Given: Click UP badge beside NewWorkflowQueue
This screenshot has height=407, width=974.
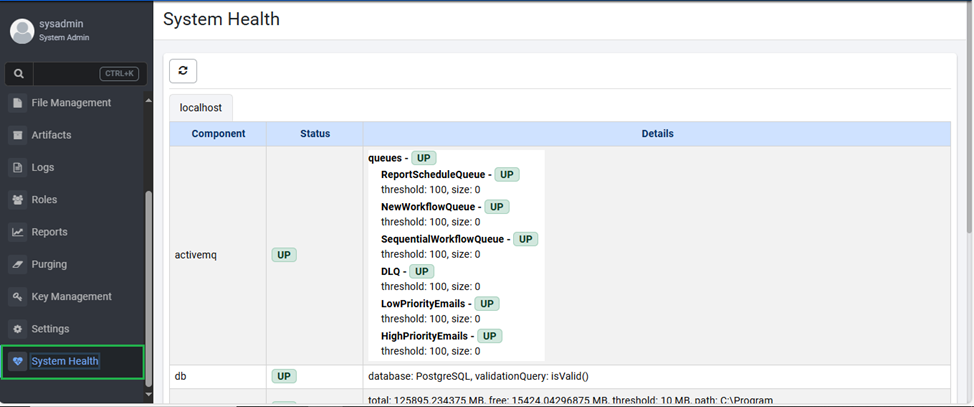Looking at the screenshot, I should [497, 207].
